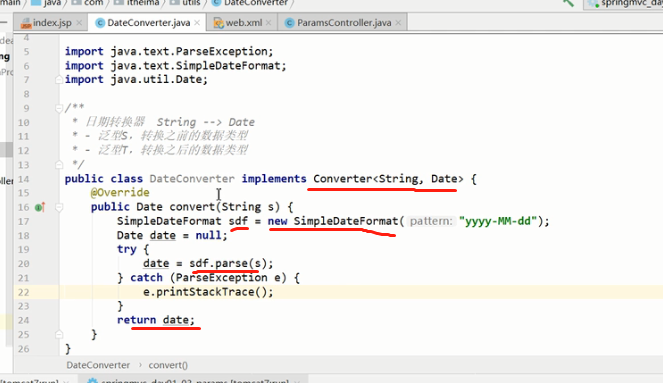Image resolution: width=663 pixels, height=383 pixels.
Task: Close the ParamsController.java tab
Action: click(x=398, y=23)
